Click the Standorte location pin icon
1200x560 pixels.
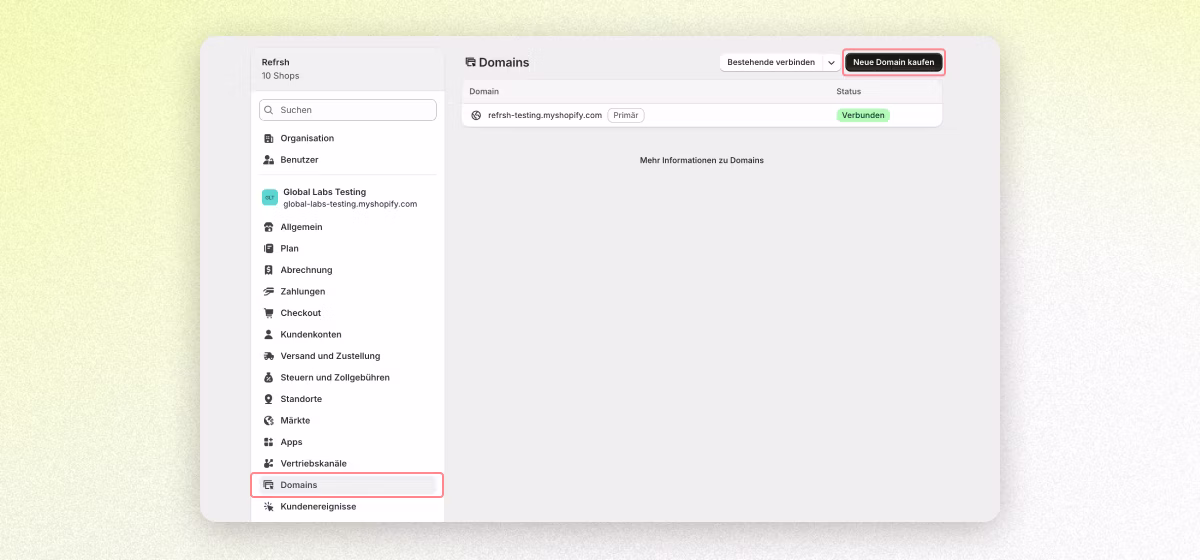268,399
